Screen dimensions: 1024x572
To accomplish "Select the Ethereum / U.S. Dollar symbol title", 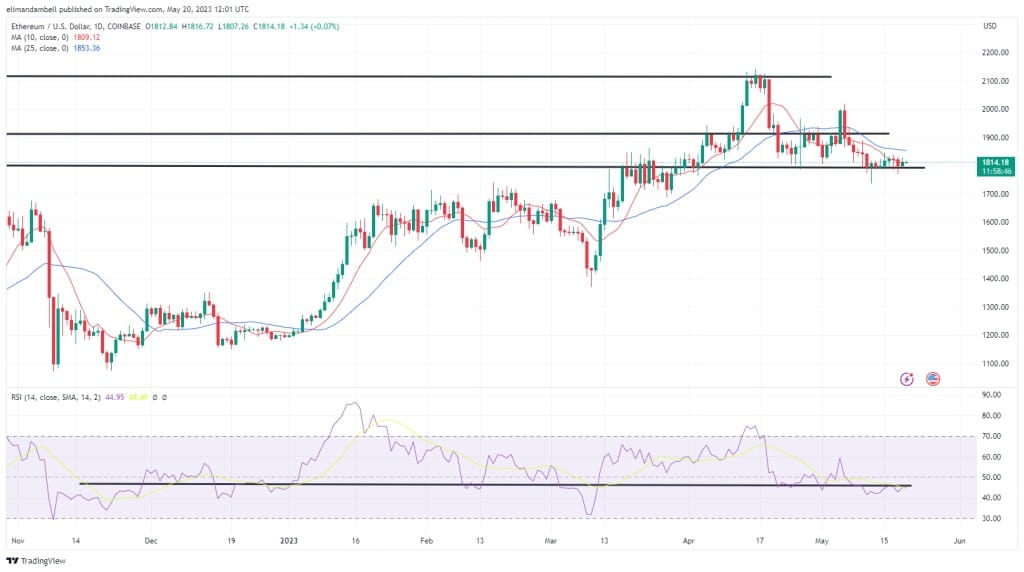I will 76,27.
